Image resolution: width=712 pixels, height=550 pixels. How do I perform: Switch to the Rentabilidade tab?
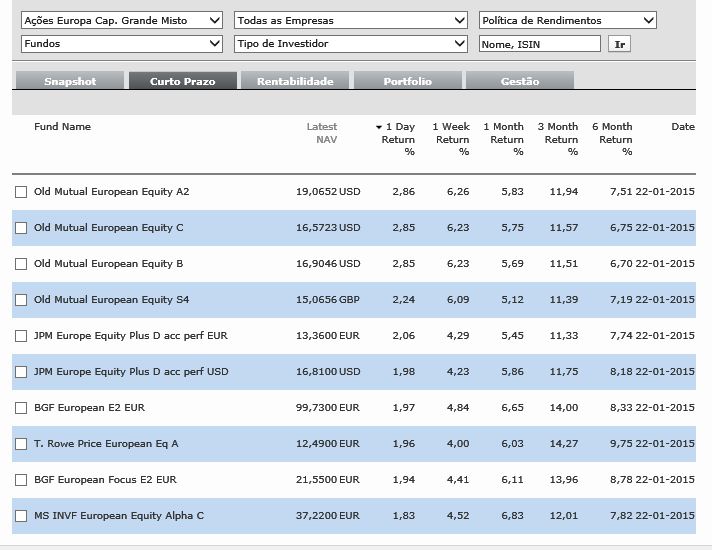click(x=295, y=81)
